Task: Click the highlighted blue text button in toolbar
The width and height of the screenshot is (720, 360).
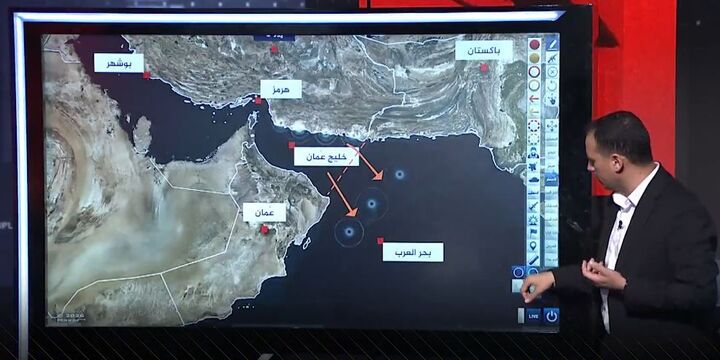Action: 551,179
